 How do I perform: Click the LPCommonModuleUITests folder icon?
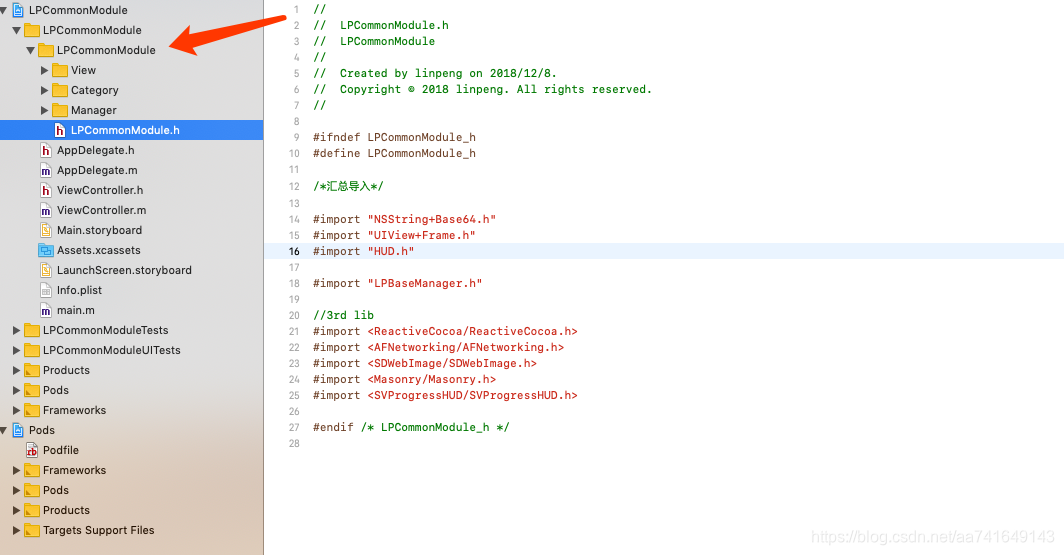[32, 350]
